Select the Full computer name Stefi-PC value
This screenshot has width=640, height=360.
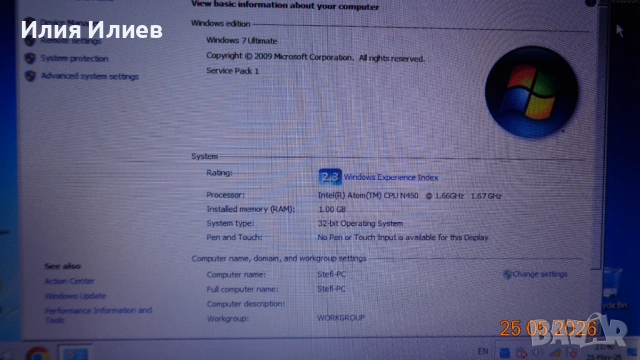click(331, 289)
